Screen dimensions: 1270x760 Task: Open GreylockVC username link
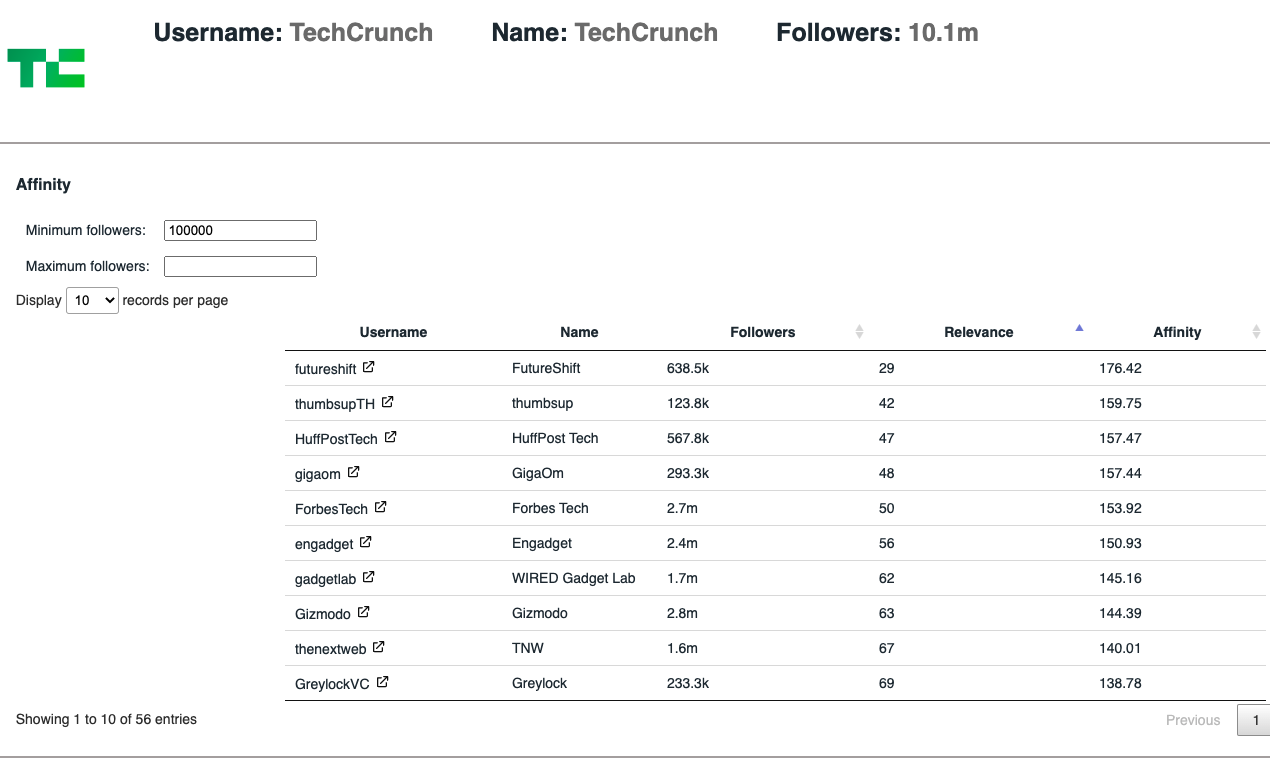coord(333,684)
